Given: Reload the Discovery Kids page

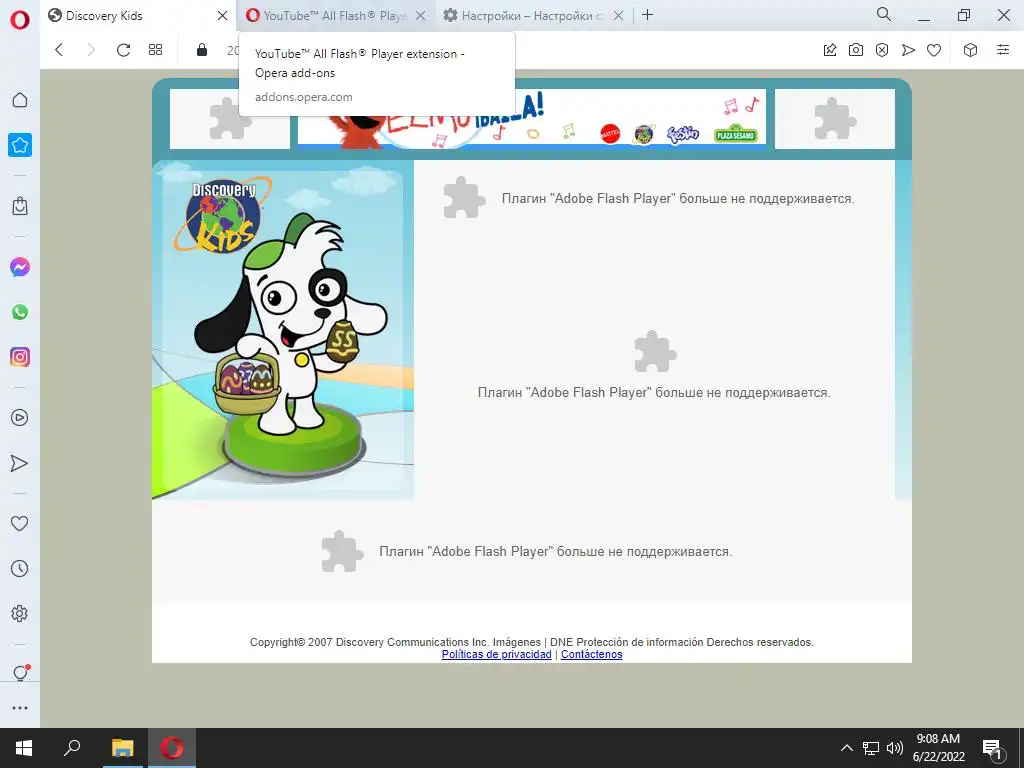Looking at the screenshot, I should click(123, 50).
